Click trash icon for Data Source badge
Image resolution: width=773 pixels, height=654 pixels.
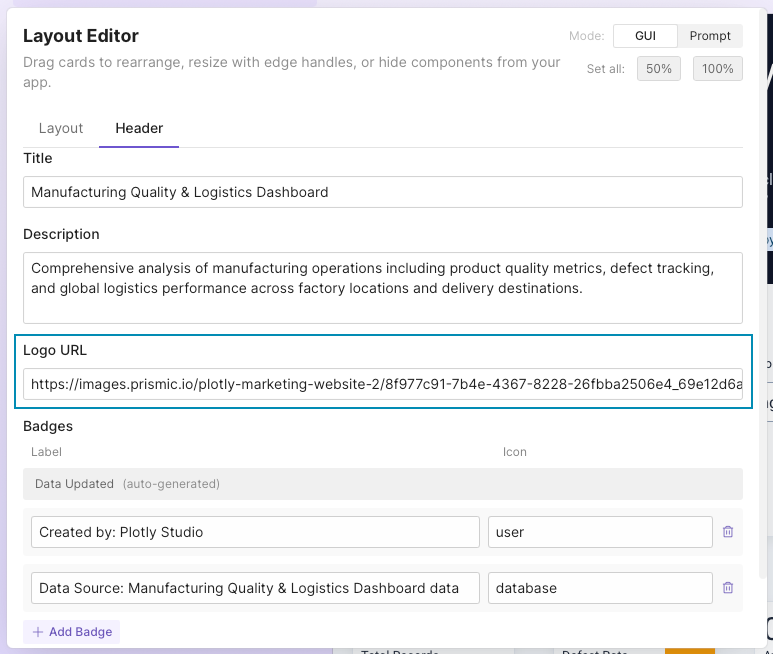728,588
